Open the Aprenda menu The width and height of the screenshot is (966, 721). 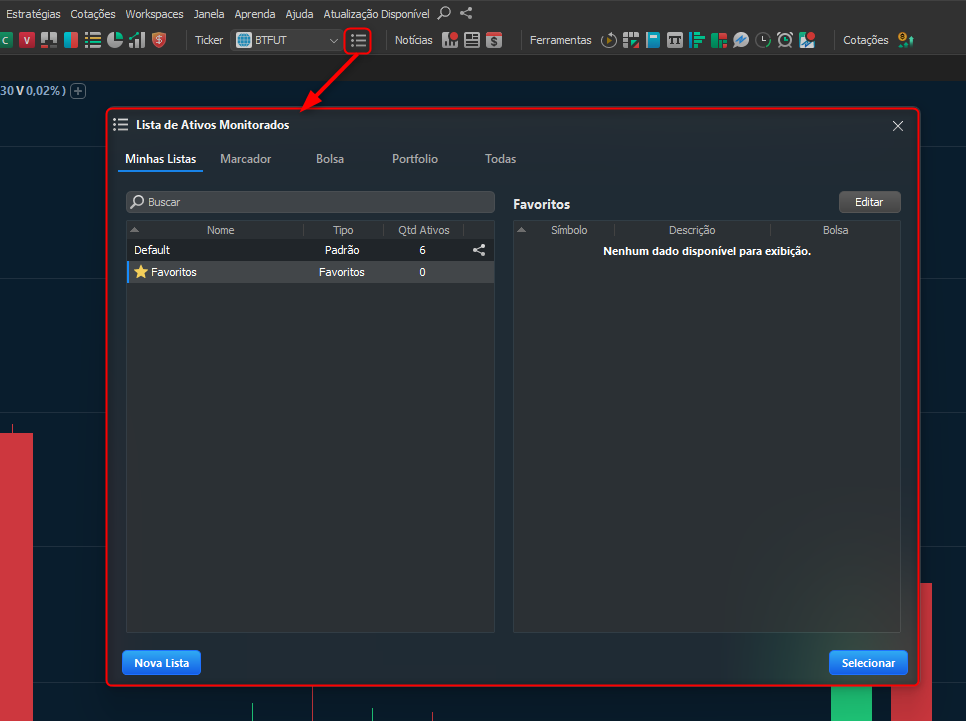254,14
